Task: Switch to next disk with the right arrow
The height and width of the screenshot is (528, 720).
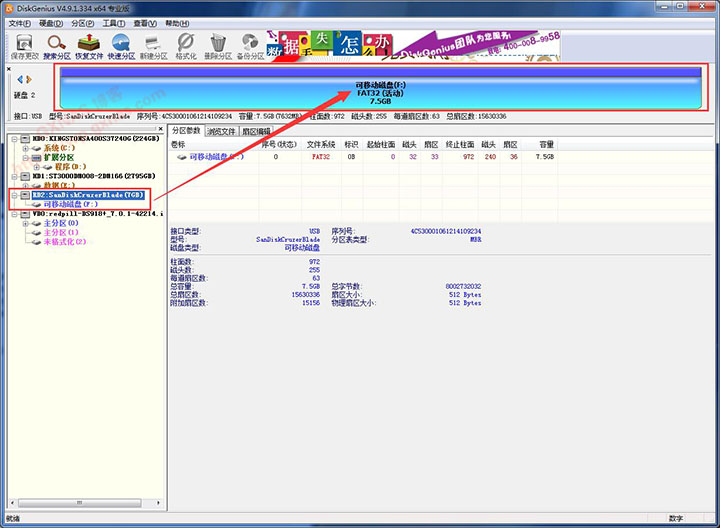Action: point(30,79)
